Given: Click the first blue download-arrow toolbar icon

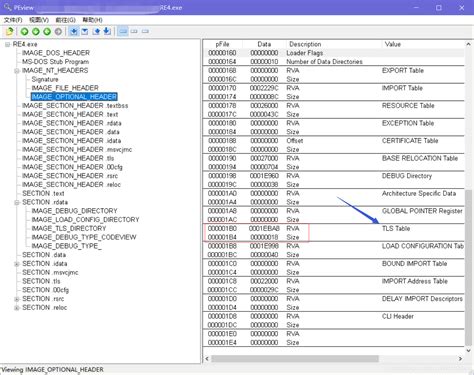Looking at the screenshot, I should pos(74,32).
